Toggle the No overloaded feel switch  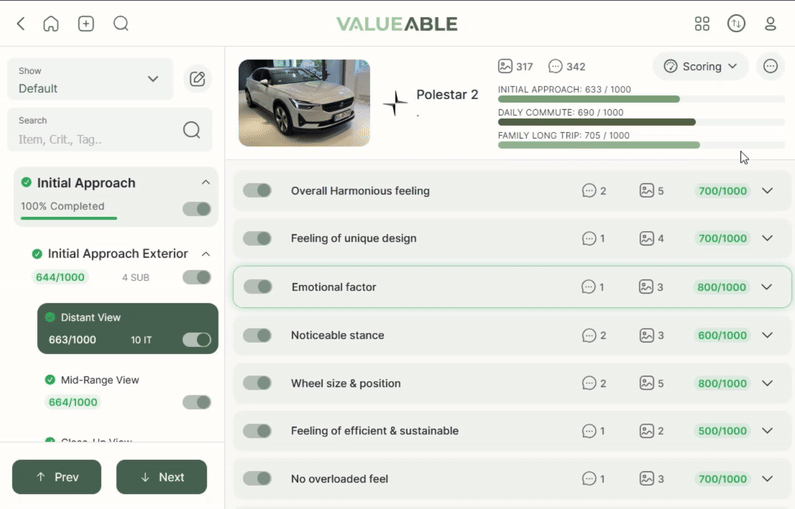pyautogui.click(x=257, y=478)
